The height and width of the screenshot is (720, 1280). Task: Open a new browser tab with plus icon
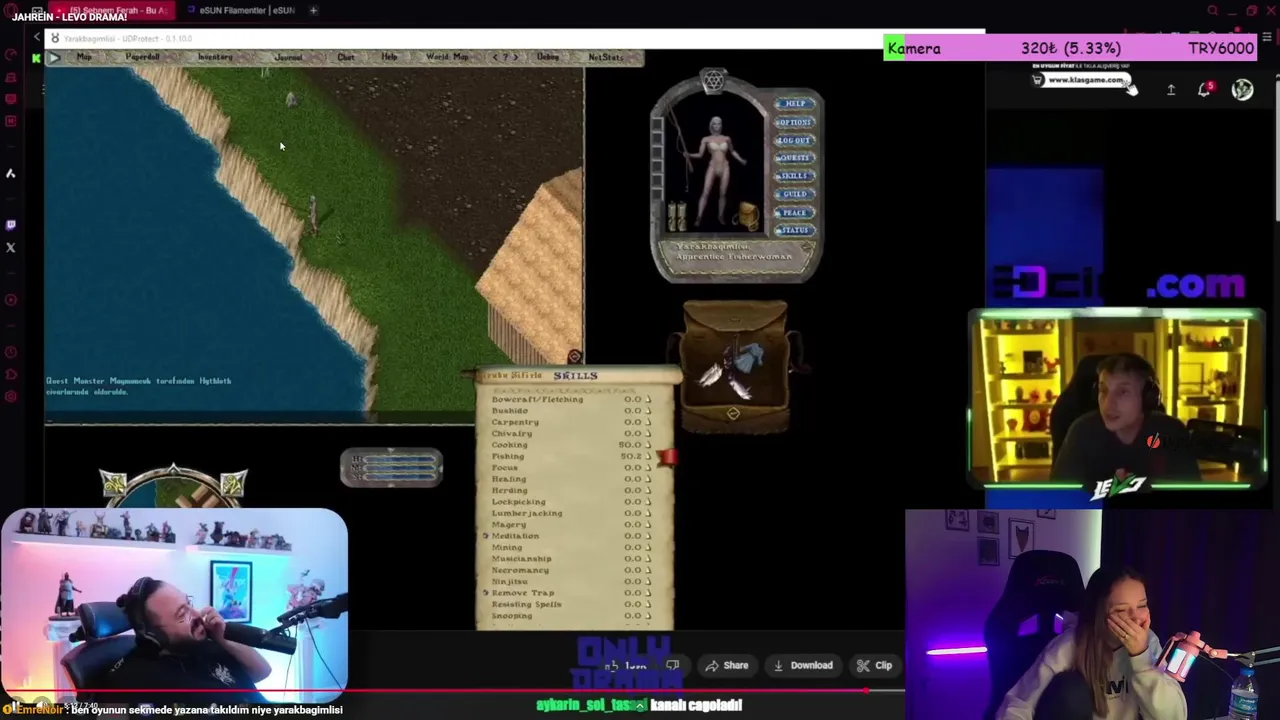click(313, 10)
